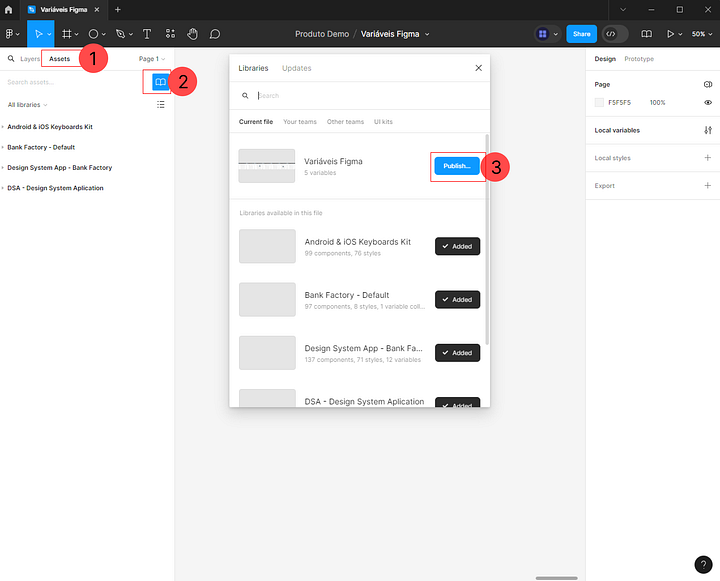This screenshot has width=720, height=581.
Task: Present the prototype with play icon
Action: 670,34
